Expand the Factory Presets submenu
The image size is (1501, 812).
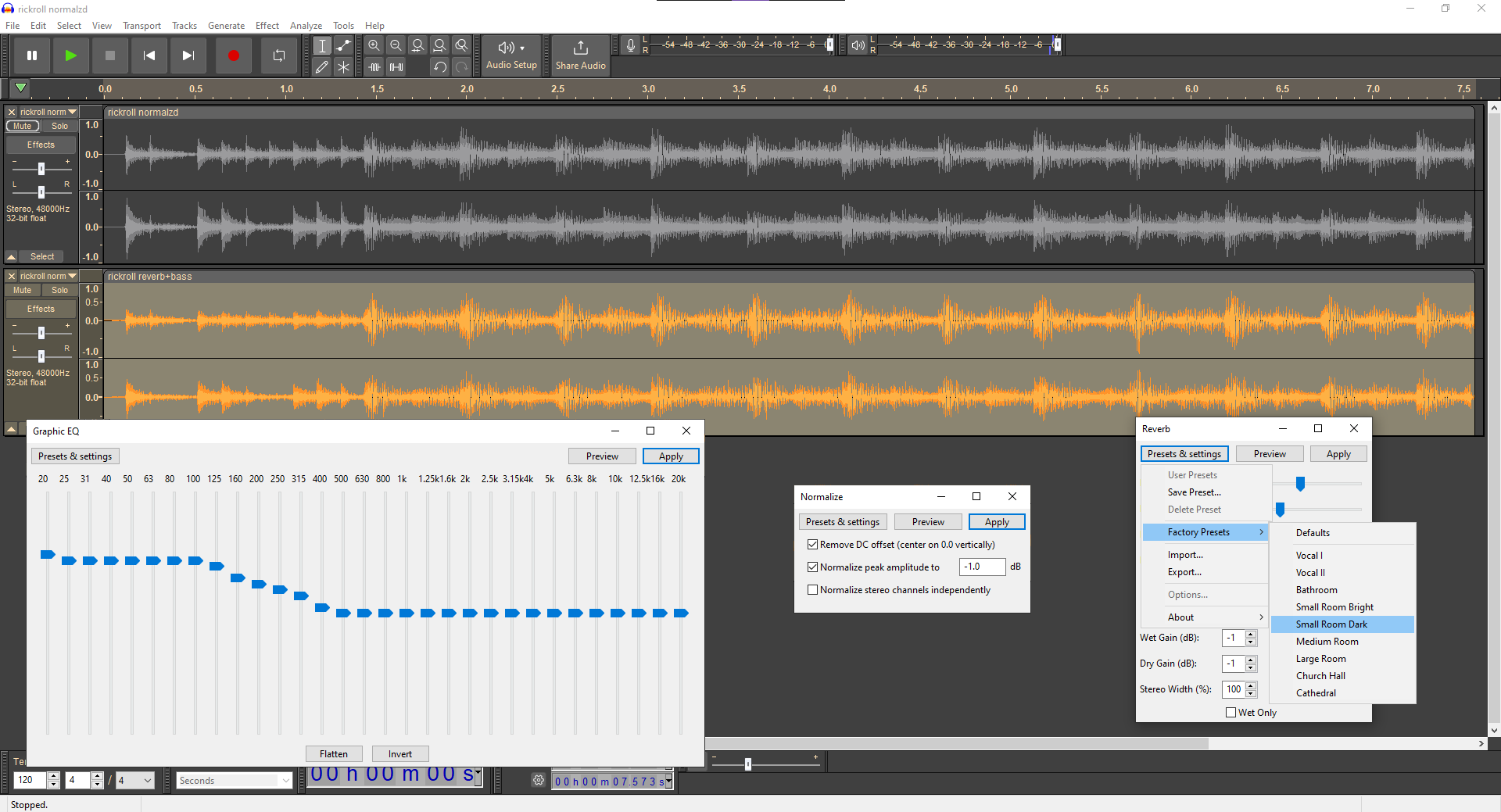click(1205, 532)
